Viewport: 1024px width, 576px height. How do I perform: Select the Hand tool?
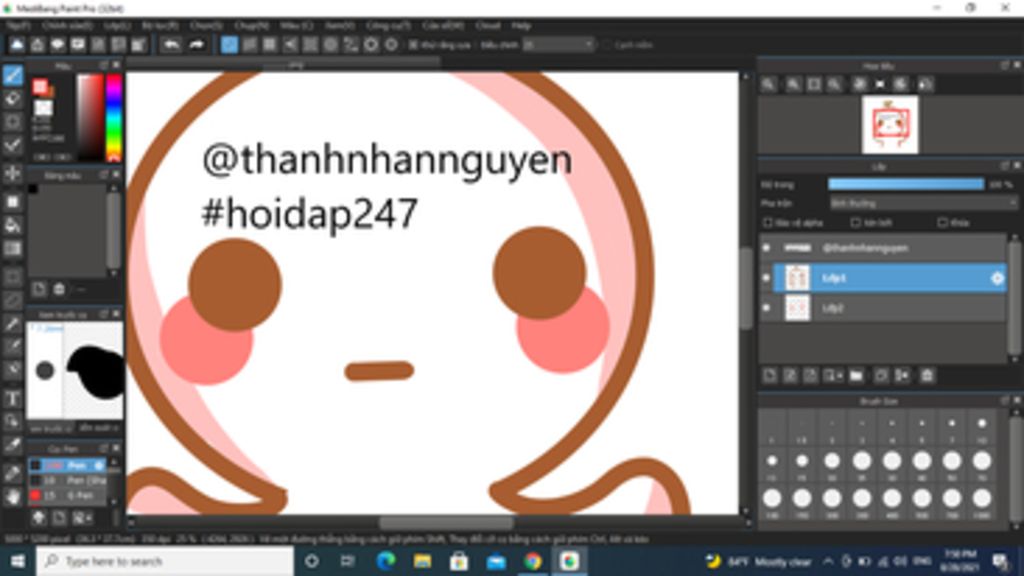pos(12,498)
